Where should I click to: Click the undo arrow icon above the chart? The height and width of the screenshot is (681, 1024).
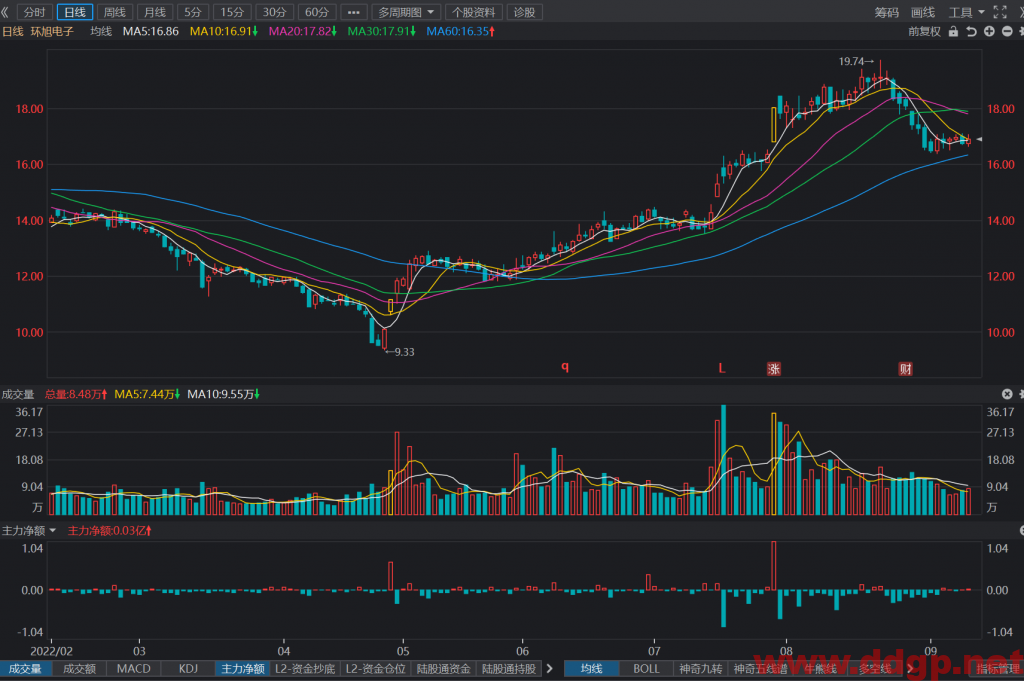971,31
